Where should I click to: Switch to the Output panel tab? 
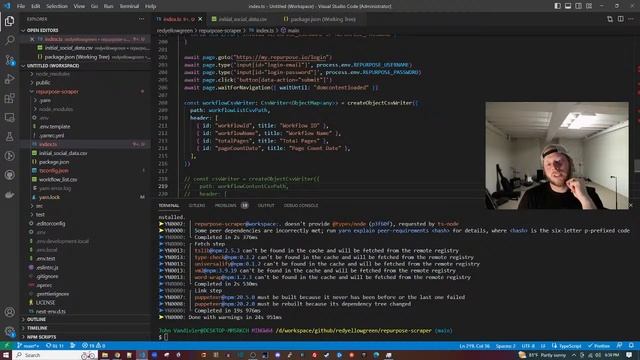point(266,205)
